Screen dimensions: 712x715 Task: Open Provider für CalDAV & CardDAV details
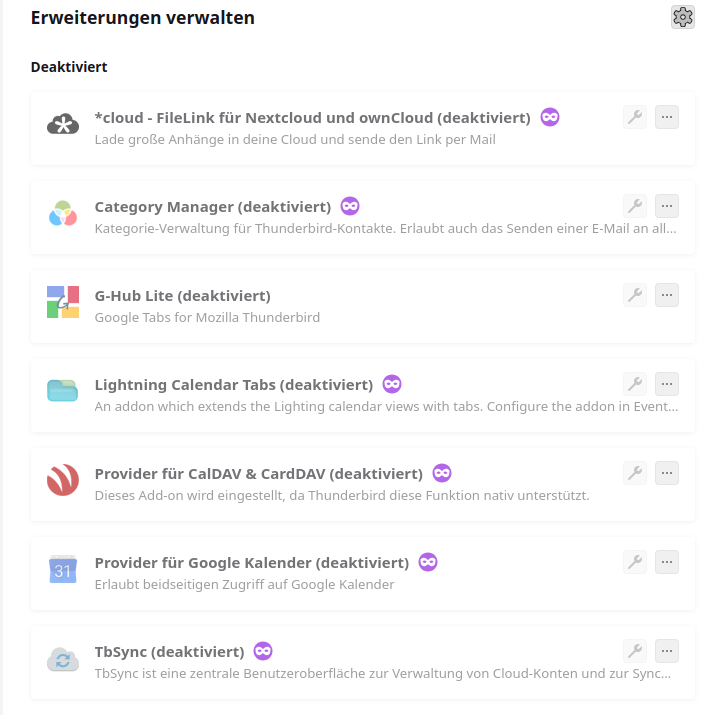click(x=259, y=474)
